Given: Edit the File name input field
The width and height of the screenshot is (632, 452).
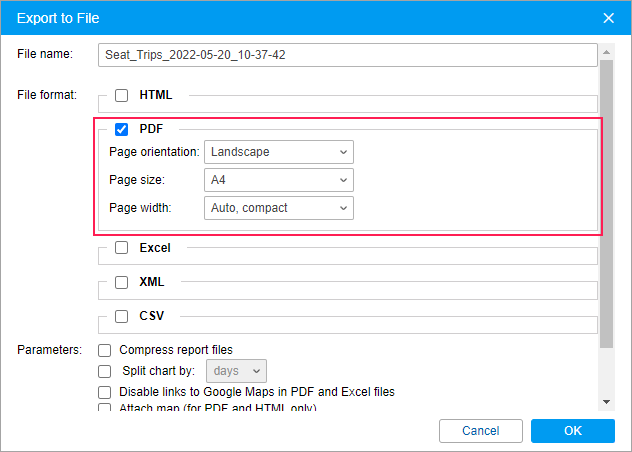Looking at the screenshot, I should tap(347, 55).
